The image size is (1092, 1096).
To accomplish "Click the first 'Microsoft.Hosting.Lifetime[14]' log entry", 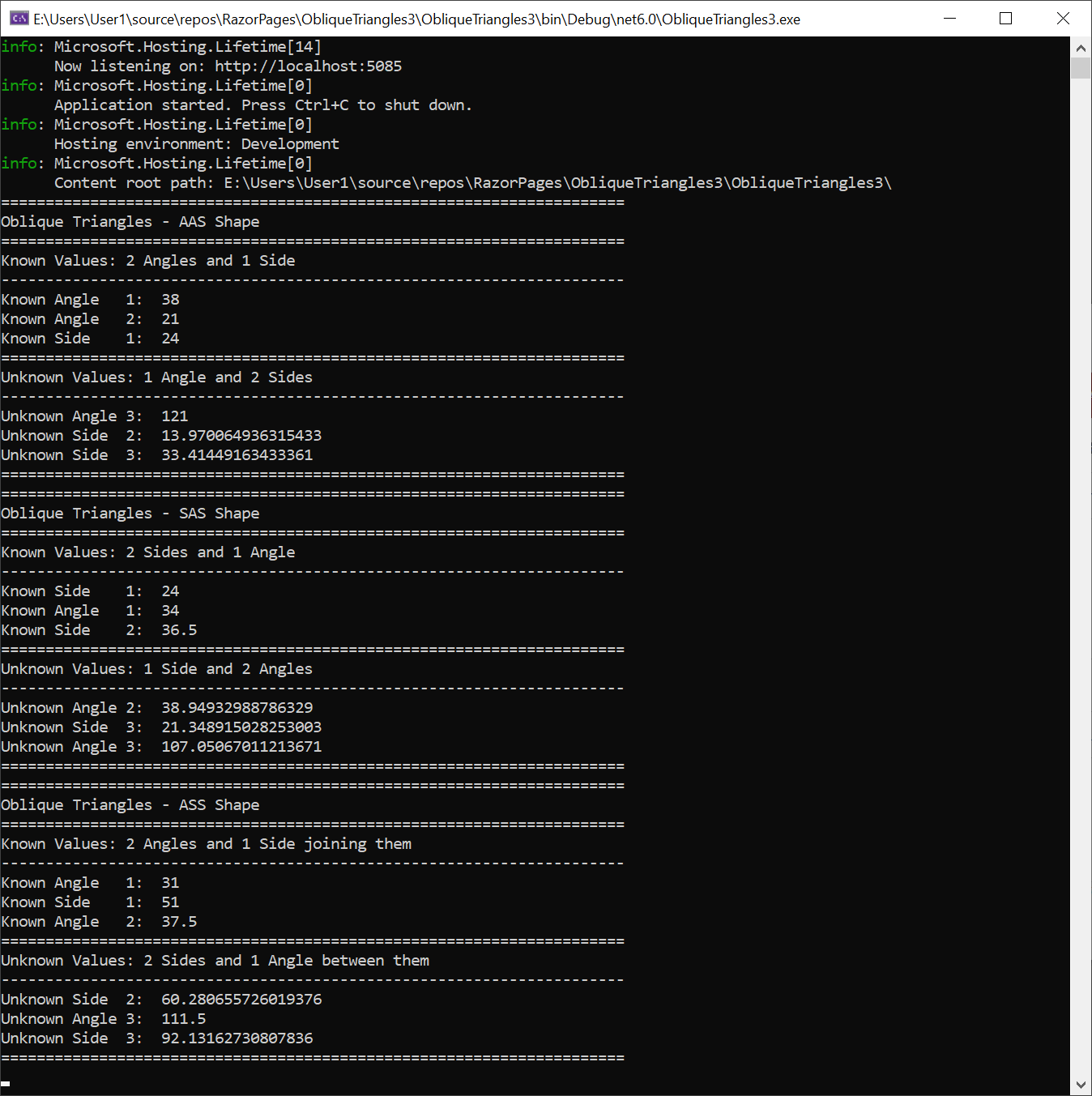I will pos(188,47).
